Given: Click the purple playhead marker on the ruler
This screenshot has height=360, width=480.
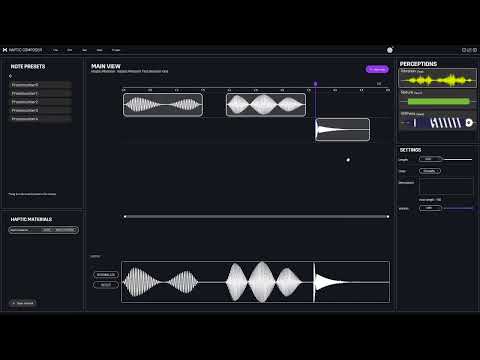Looking at the screenshot, I should (x=315, y=84).
